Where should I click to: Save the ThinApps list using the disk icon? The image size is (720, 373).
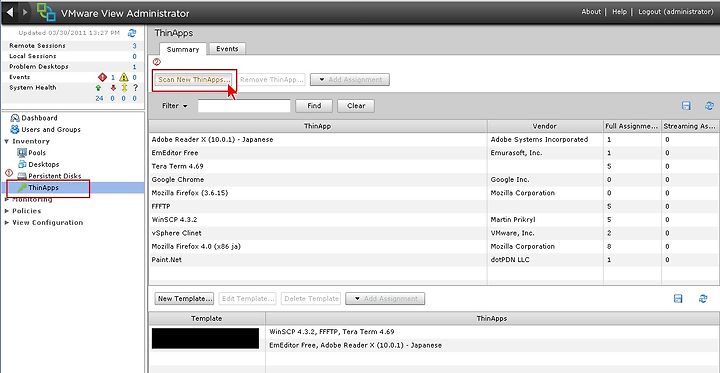686,106
